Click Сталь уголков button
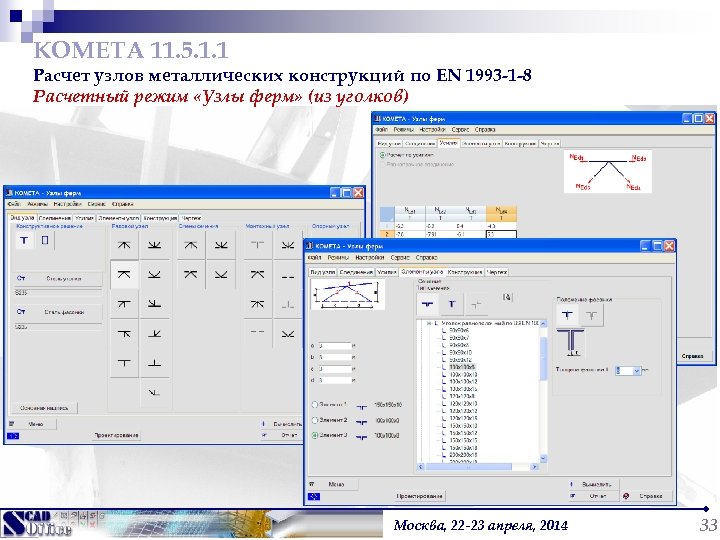The height and width of the screenshot is (540, 720). [x=59, y=279]
